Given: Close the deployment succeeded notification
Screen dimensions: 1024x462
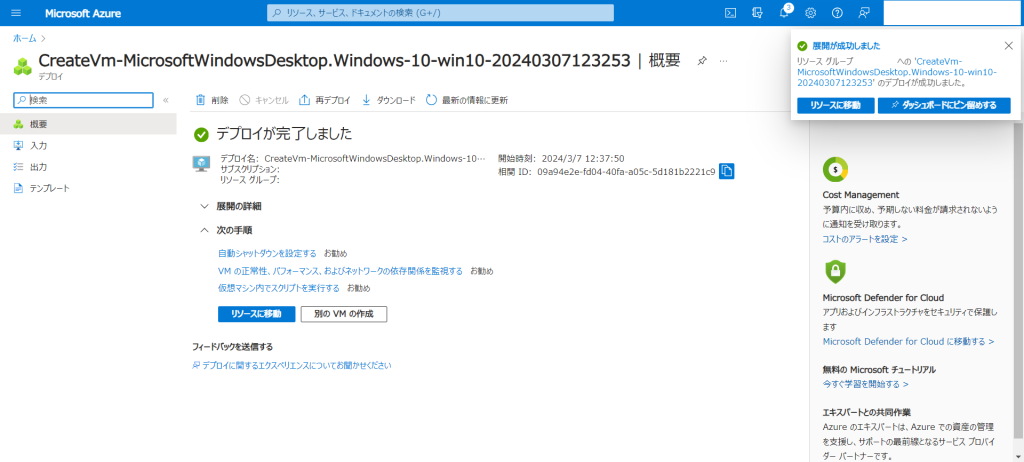Looking at the screenshot, I should [x=1008, y=46].
